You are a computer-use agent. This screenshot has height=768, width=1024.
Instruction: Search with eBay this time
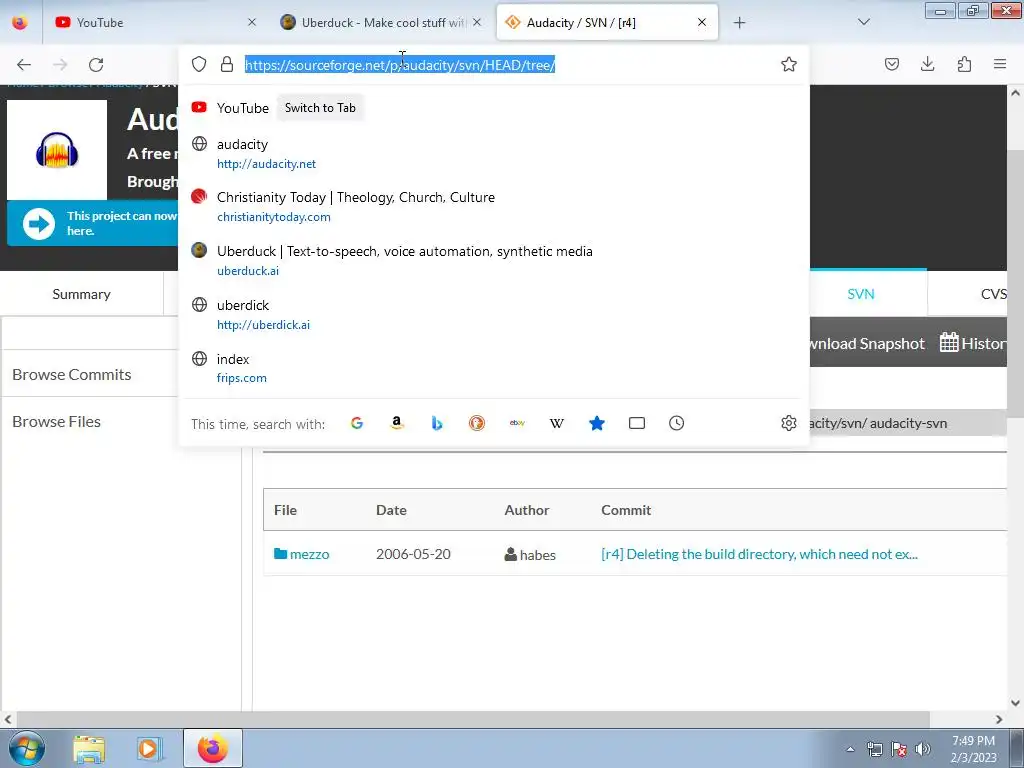pyautogui.click(x=517, y=423)
